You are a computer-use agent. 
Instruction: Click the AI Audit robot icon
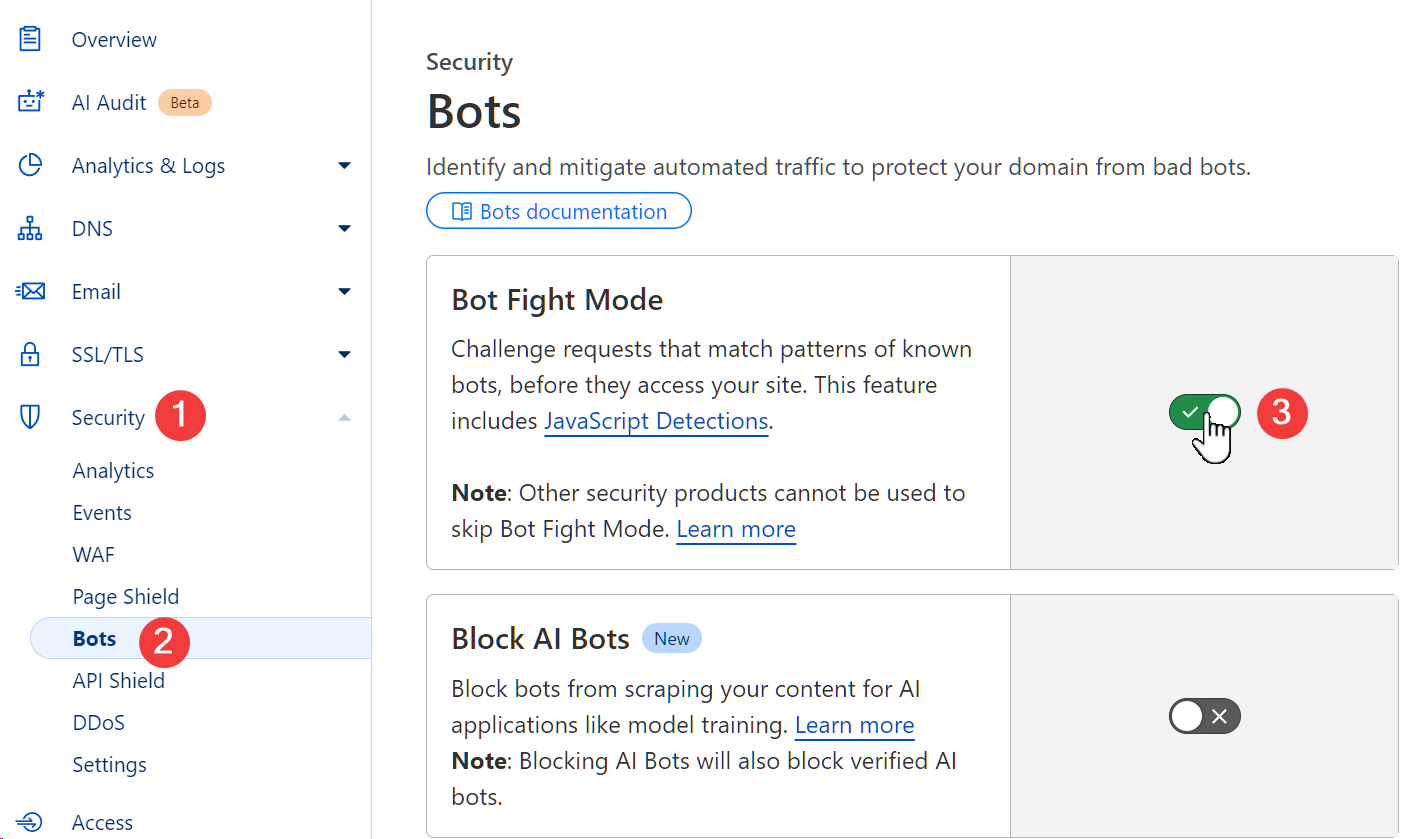click(x=31, y=102)
